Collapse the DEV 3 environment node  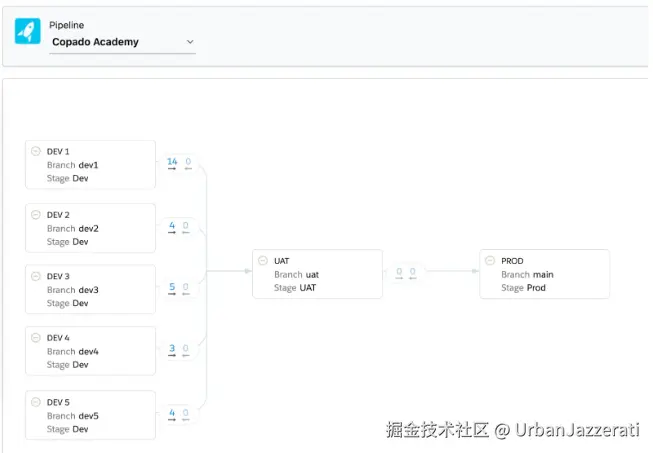click(36, 276)
